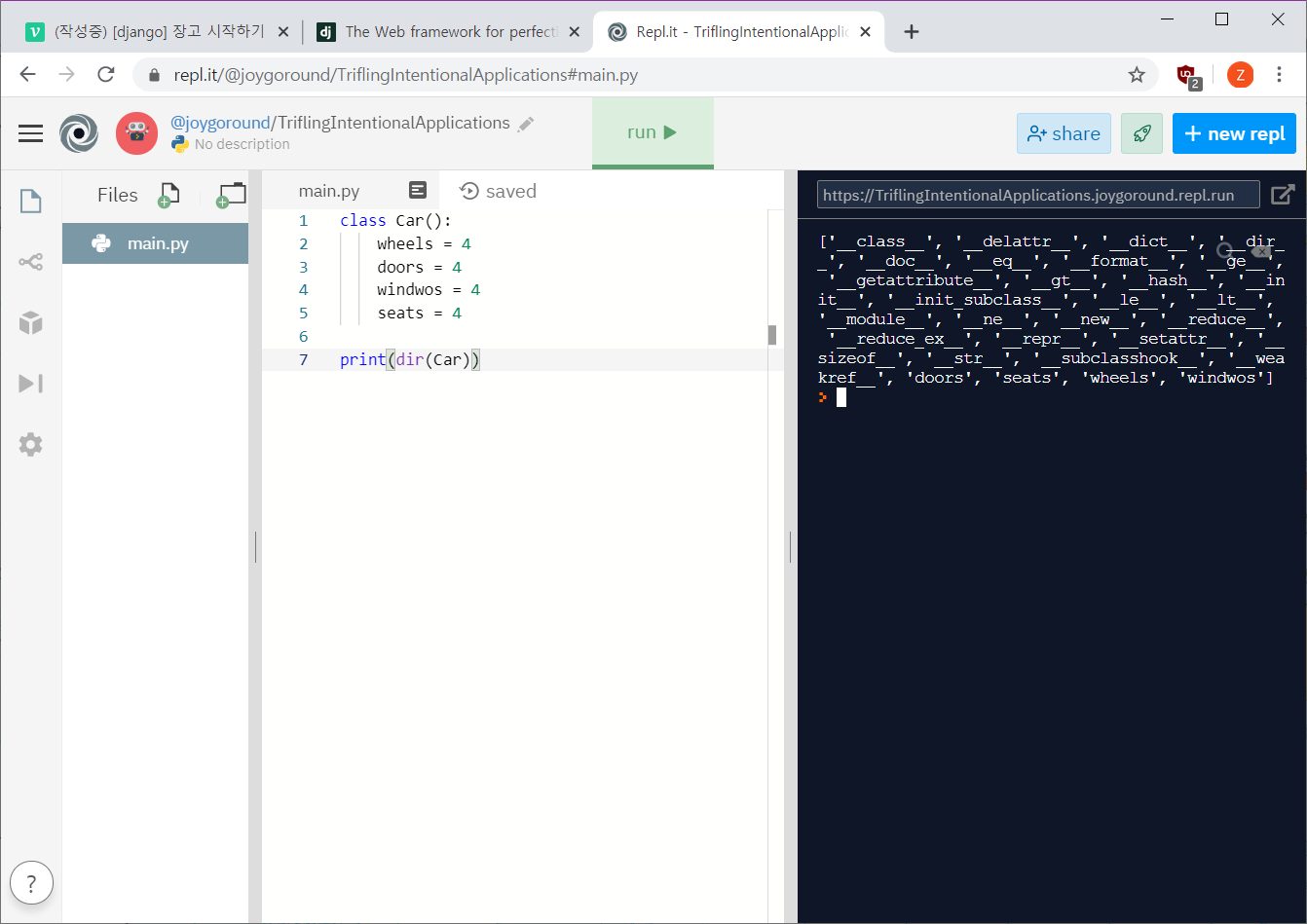This screenshot has width=1307, height=924.
Task: Open the red robot user avatar
Action: pyautogui.click(x=136, y=133)
